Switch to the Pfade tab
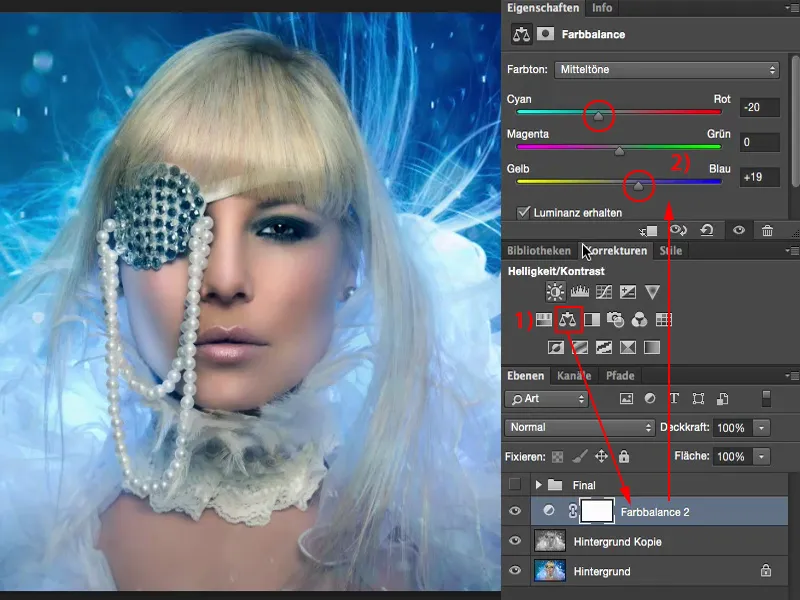Screen dimensions: 800x600 point(620,376)
